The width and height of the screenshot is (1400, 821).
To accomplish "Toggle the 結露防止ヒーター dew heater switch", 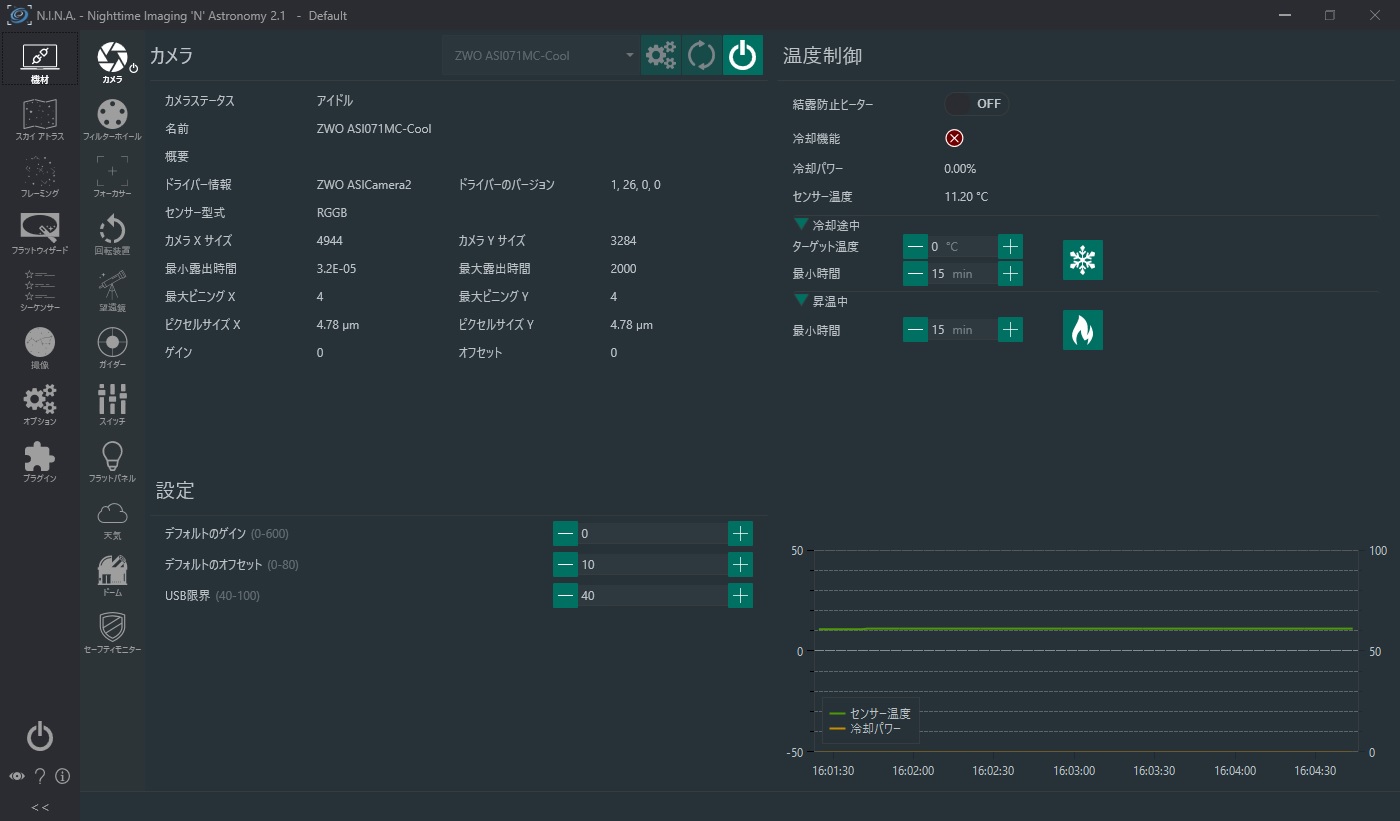I will pyautogui.click(x=977, y=103).
